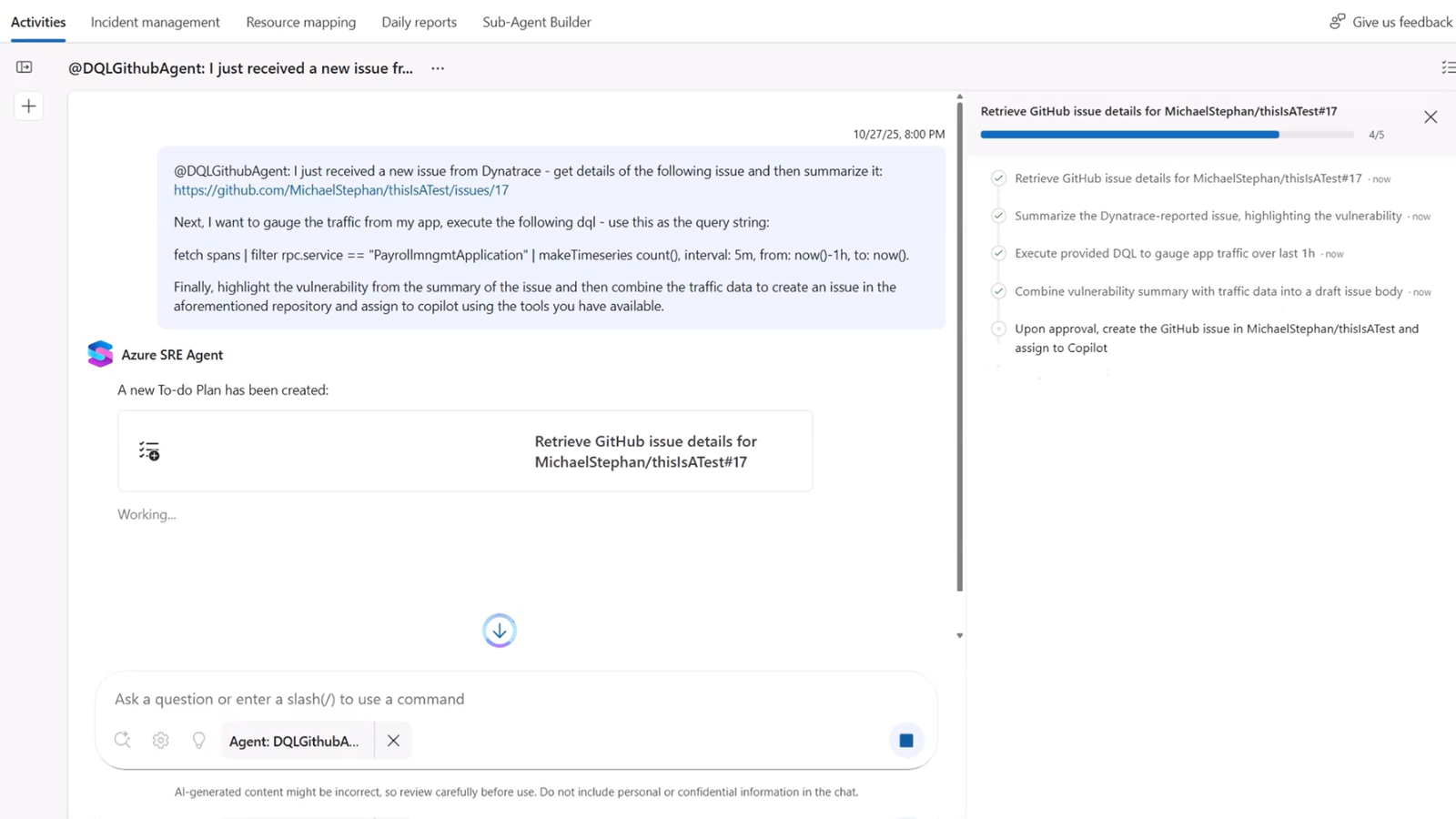Click the Azure SRE Agent logo
1456x819 pixels.
[x=100, y=354]
